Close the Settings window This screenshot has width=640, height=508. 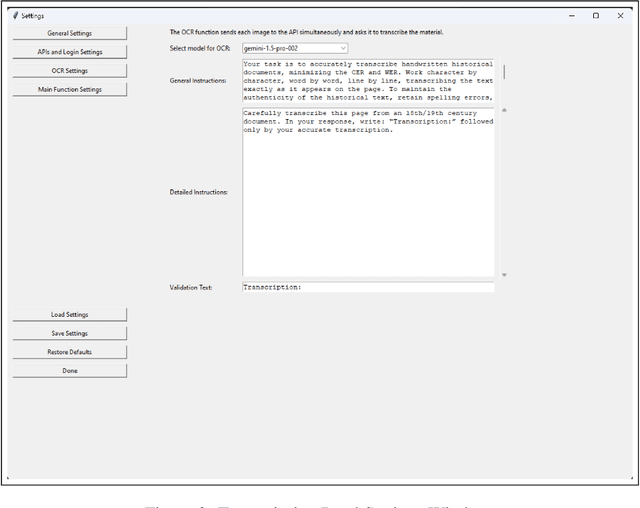[x=621, y=16]
